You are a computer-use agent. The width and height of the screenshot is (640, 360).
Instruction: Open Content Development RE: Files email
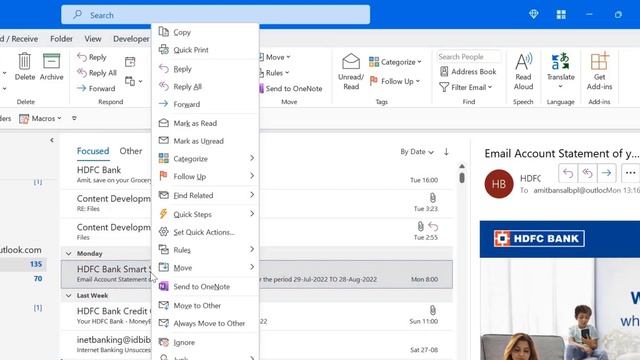(x=256, y=203)
